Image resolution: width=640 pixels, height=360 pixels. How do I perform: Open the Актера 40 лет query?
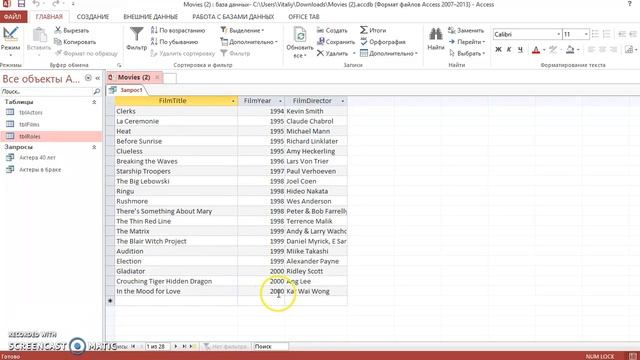(x=37, y=158)
